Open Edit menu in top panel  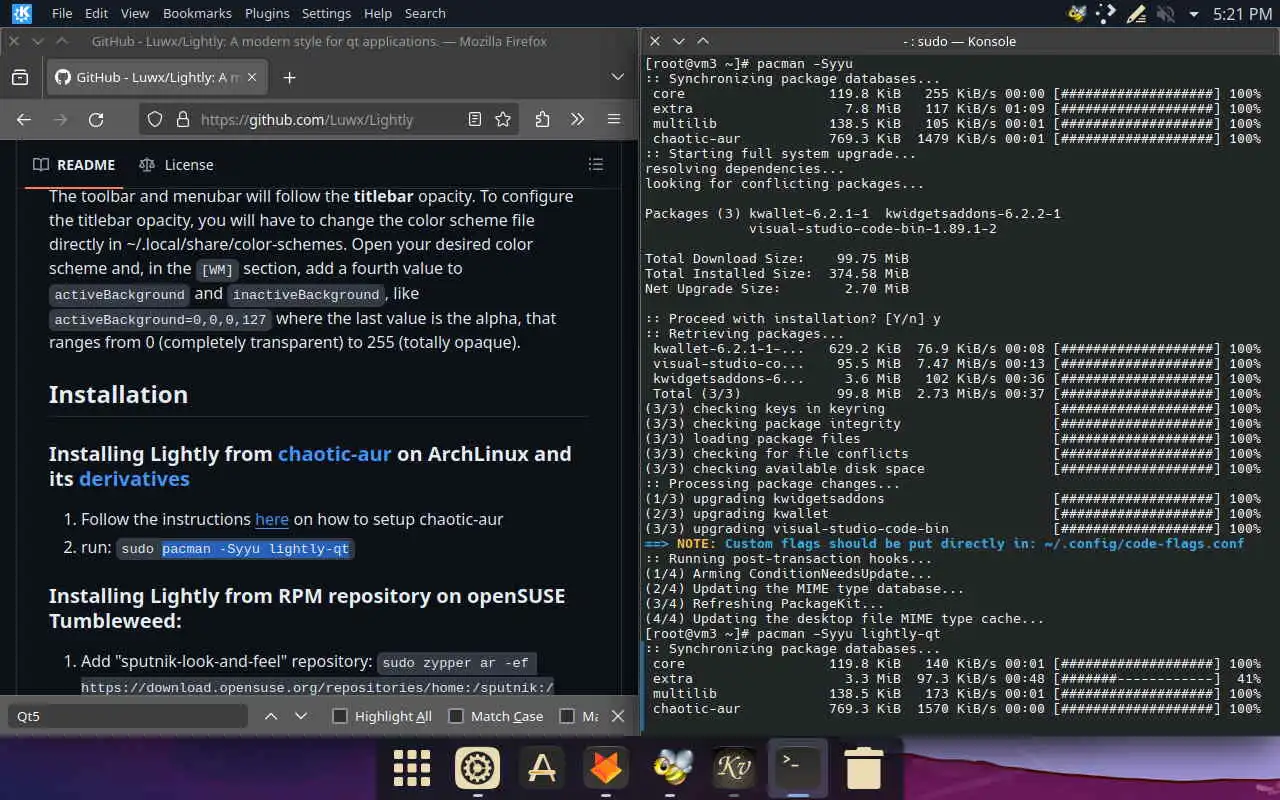tap(96, 13)
